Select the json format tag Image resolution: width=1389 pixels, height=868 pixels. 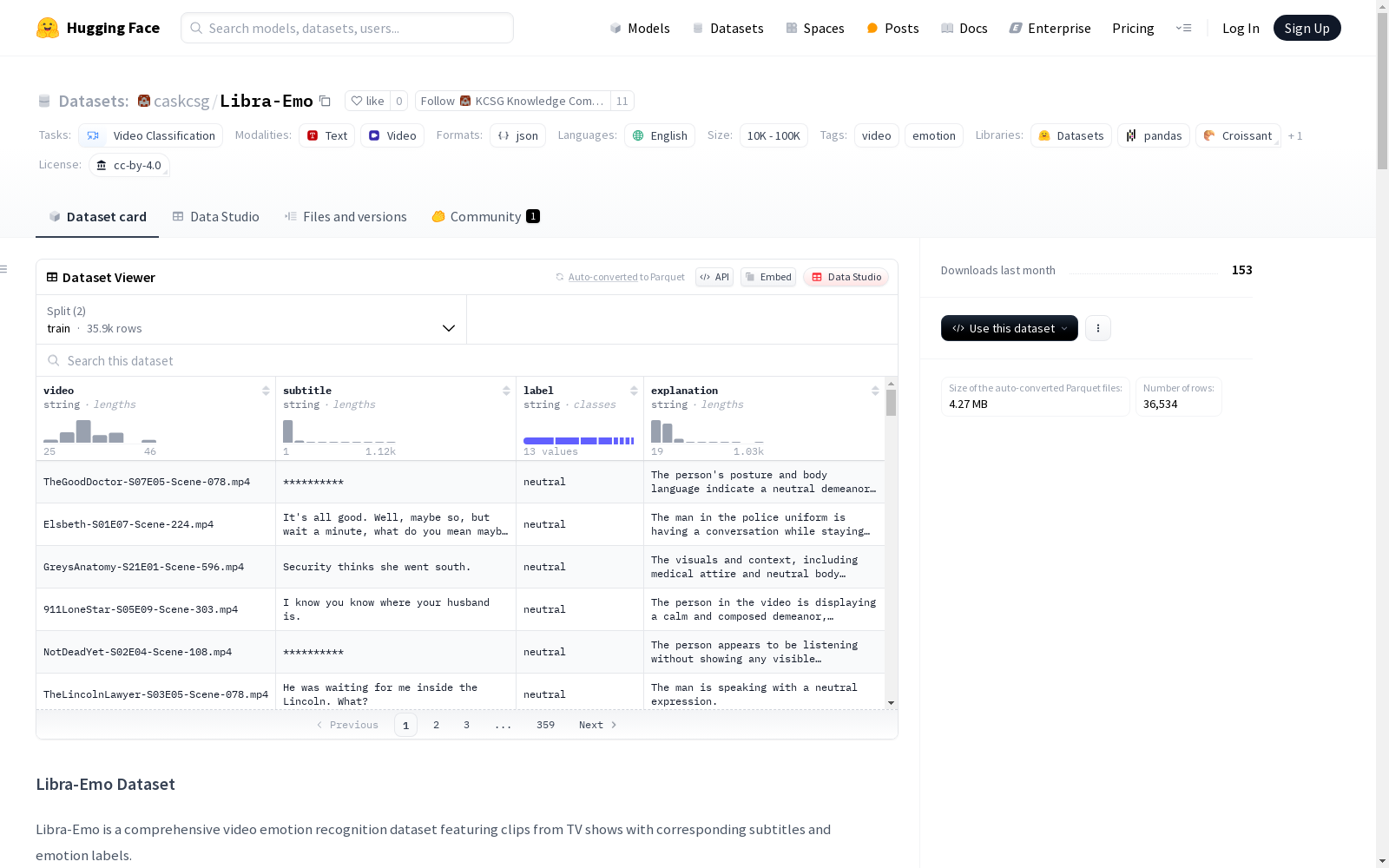(x=517, y=135)
